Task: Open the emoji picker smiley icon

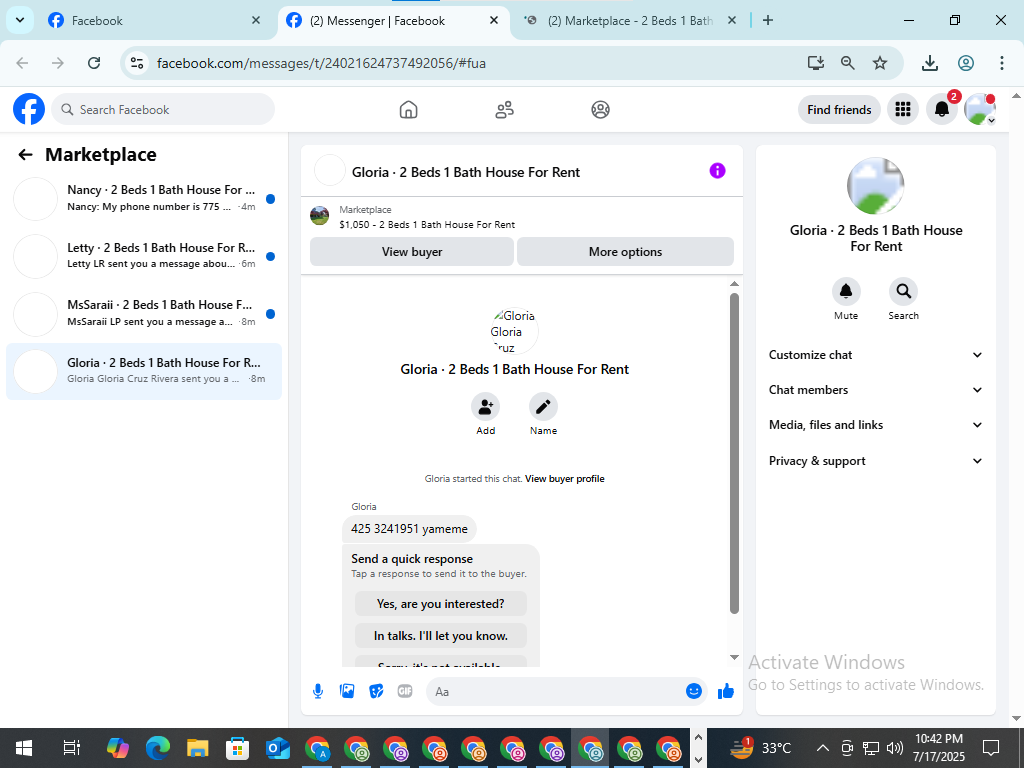Action: tap(694, 691)
